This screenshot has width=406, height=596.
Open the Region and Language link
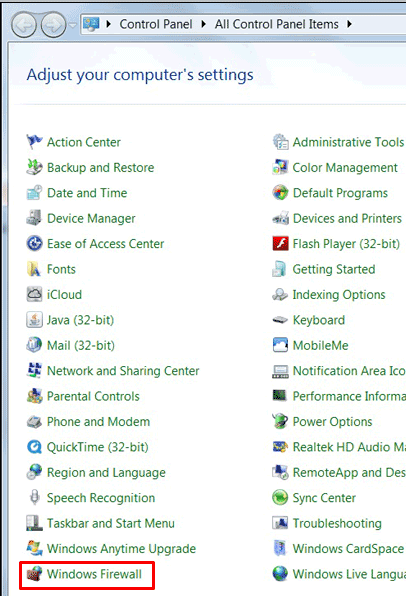[x=106, y=472]
